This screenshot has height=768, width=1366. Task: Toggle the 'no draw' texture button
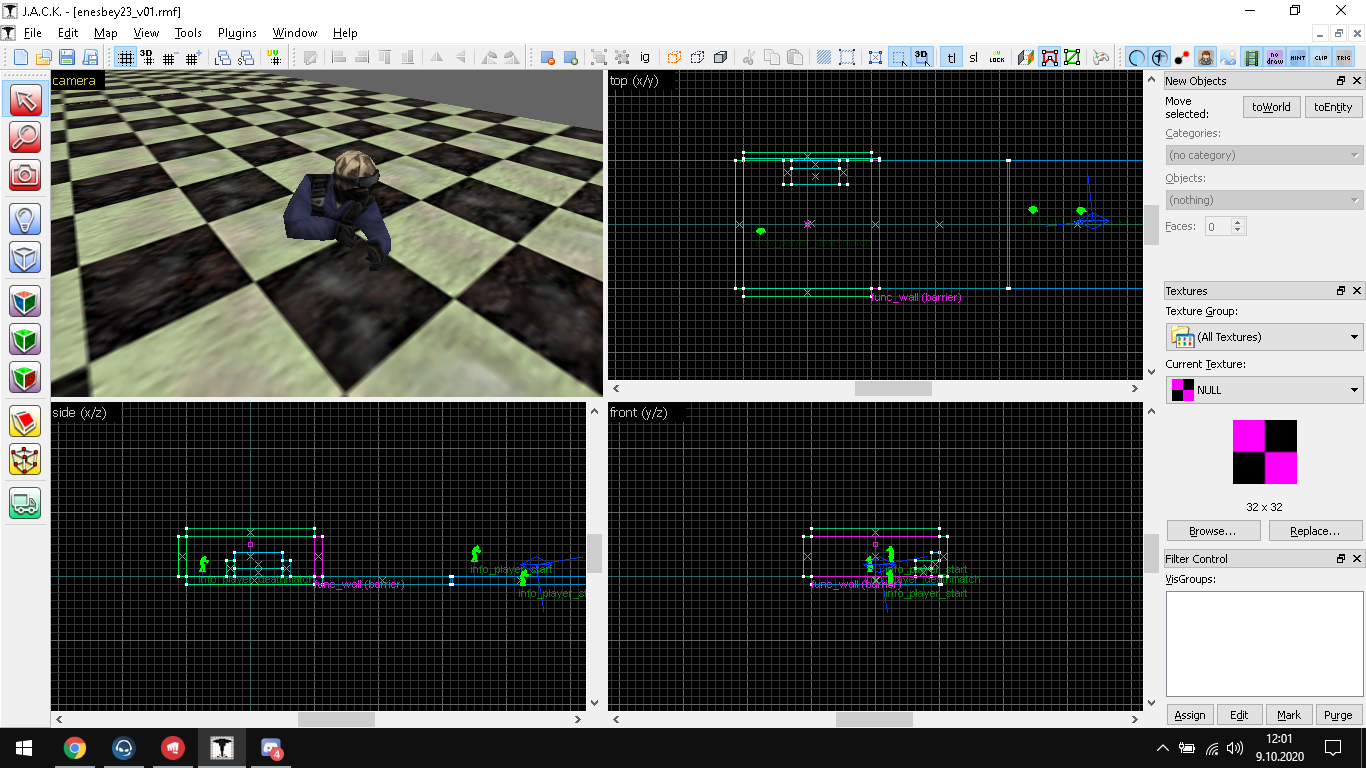1275,57
